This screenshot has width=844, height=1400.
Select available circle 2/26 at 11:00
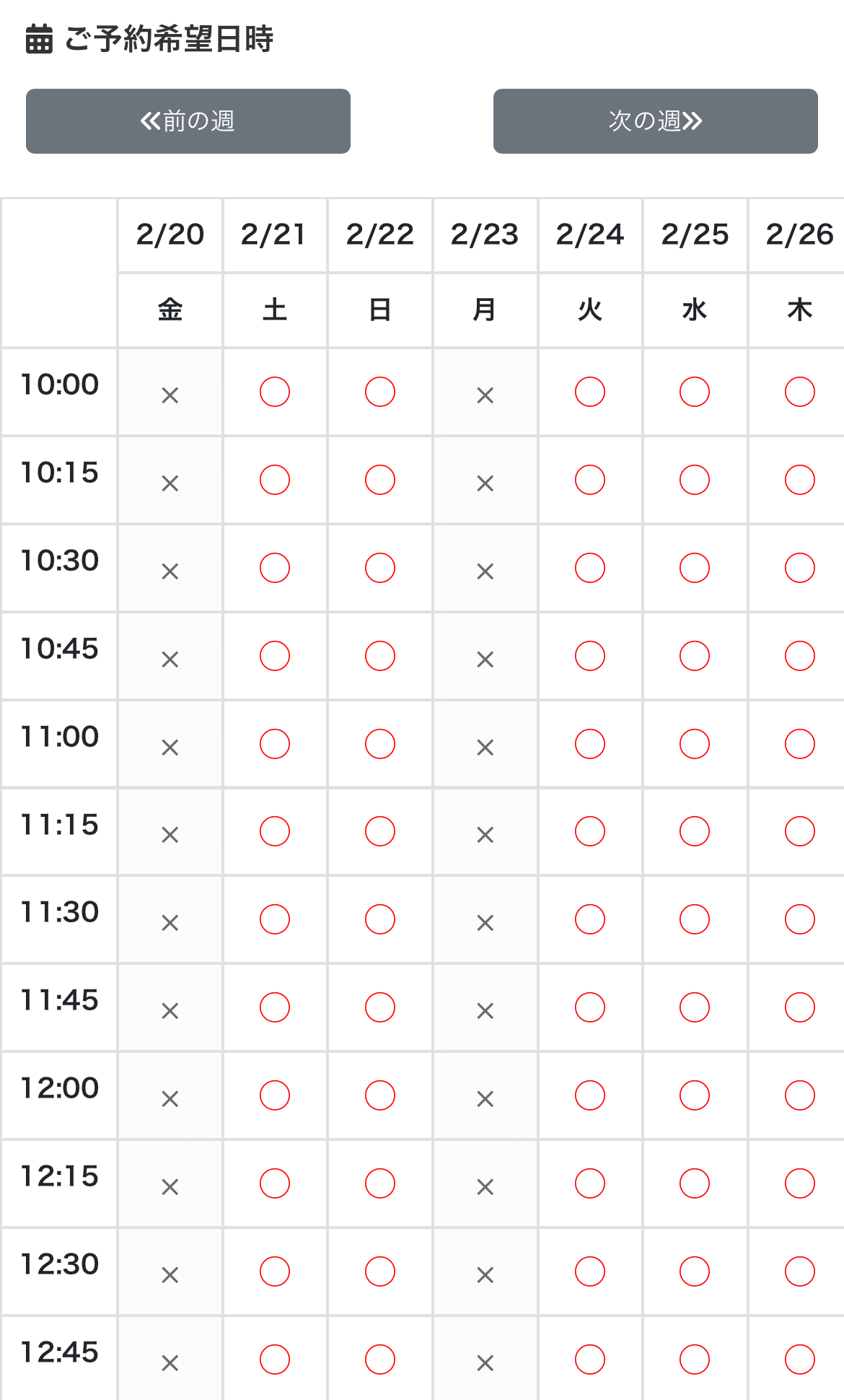point(800,744)
